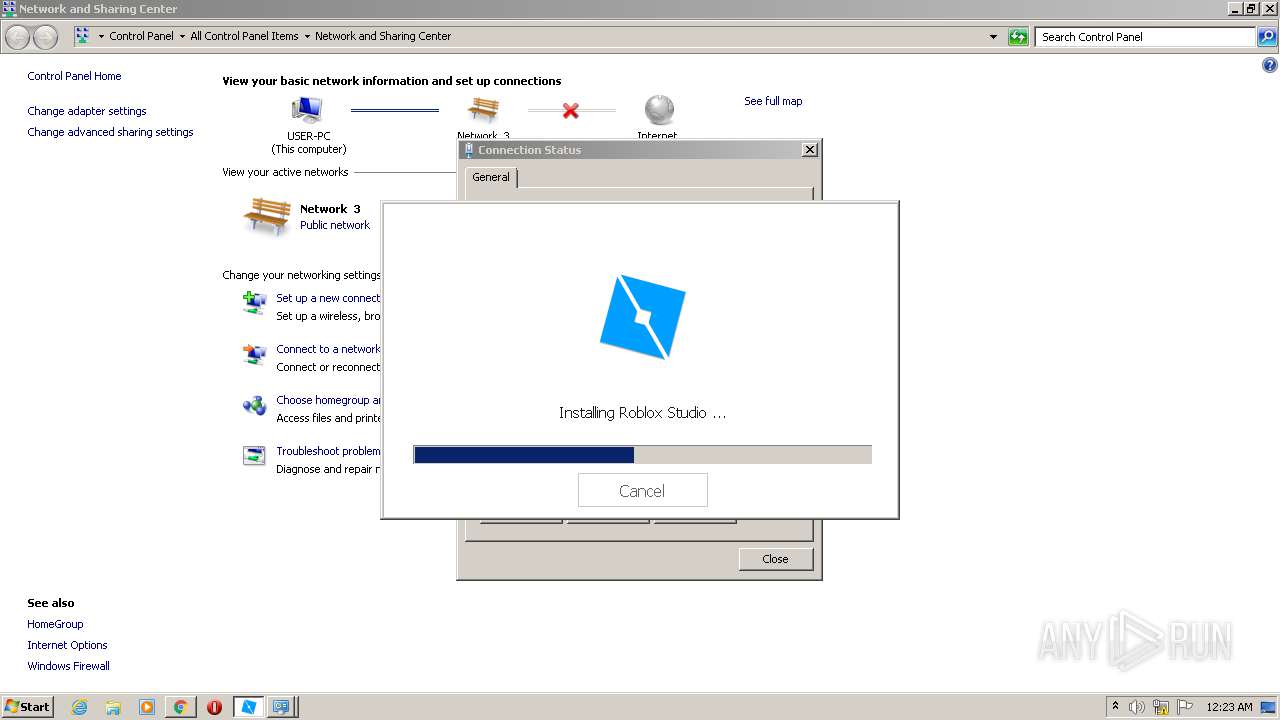Image resolution: width=1280 pixels, height=720 pixels.
Task: Switch to Control Panel taskbar button
Action: pos(282,707)
